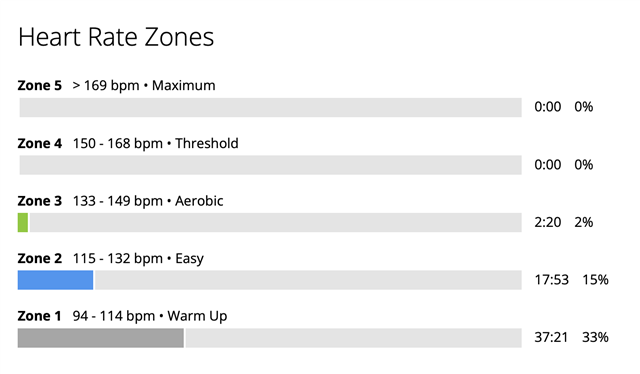The image size is (640, 374).
Task: Click the Zone 3 2% percentage
Action: [583, 222]
